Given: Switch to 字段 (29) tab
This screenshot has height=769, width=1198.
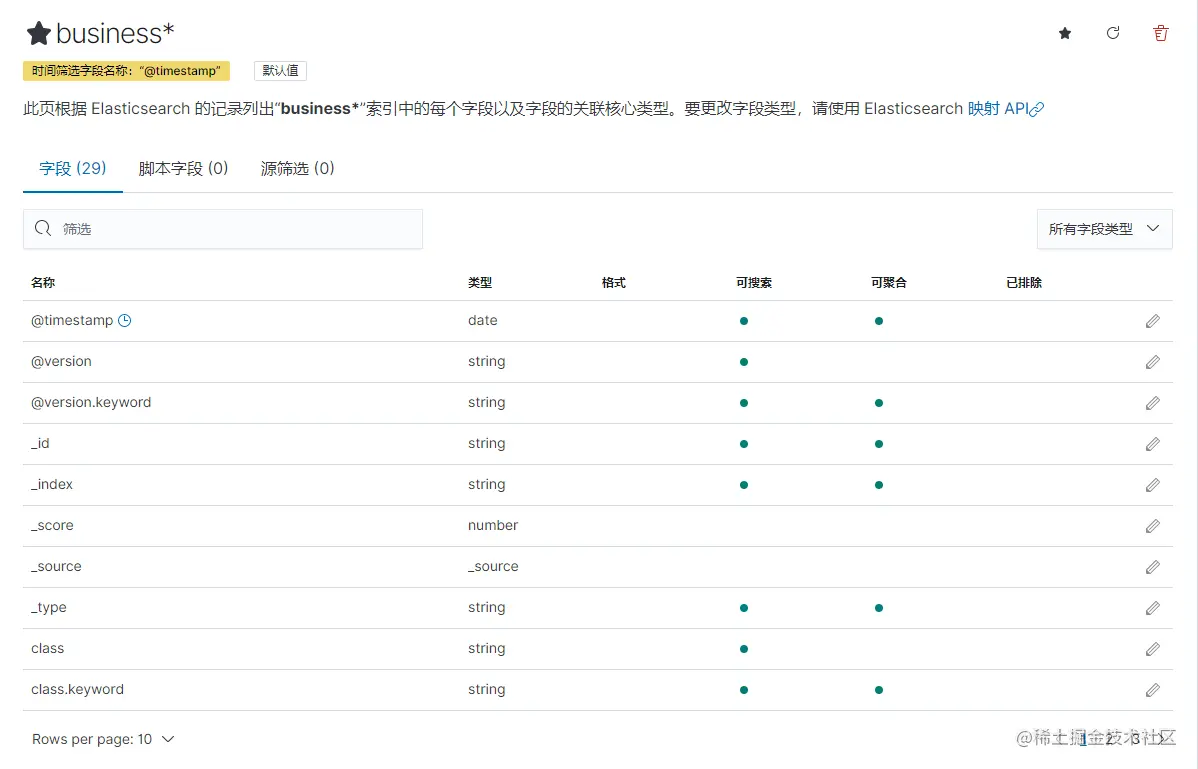Looking at the screenshot, I should point(73,168).
